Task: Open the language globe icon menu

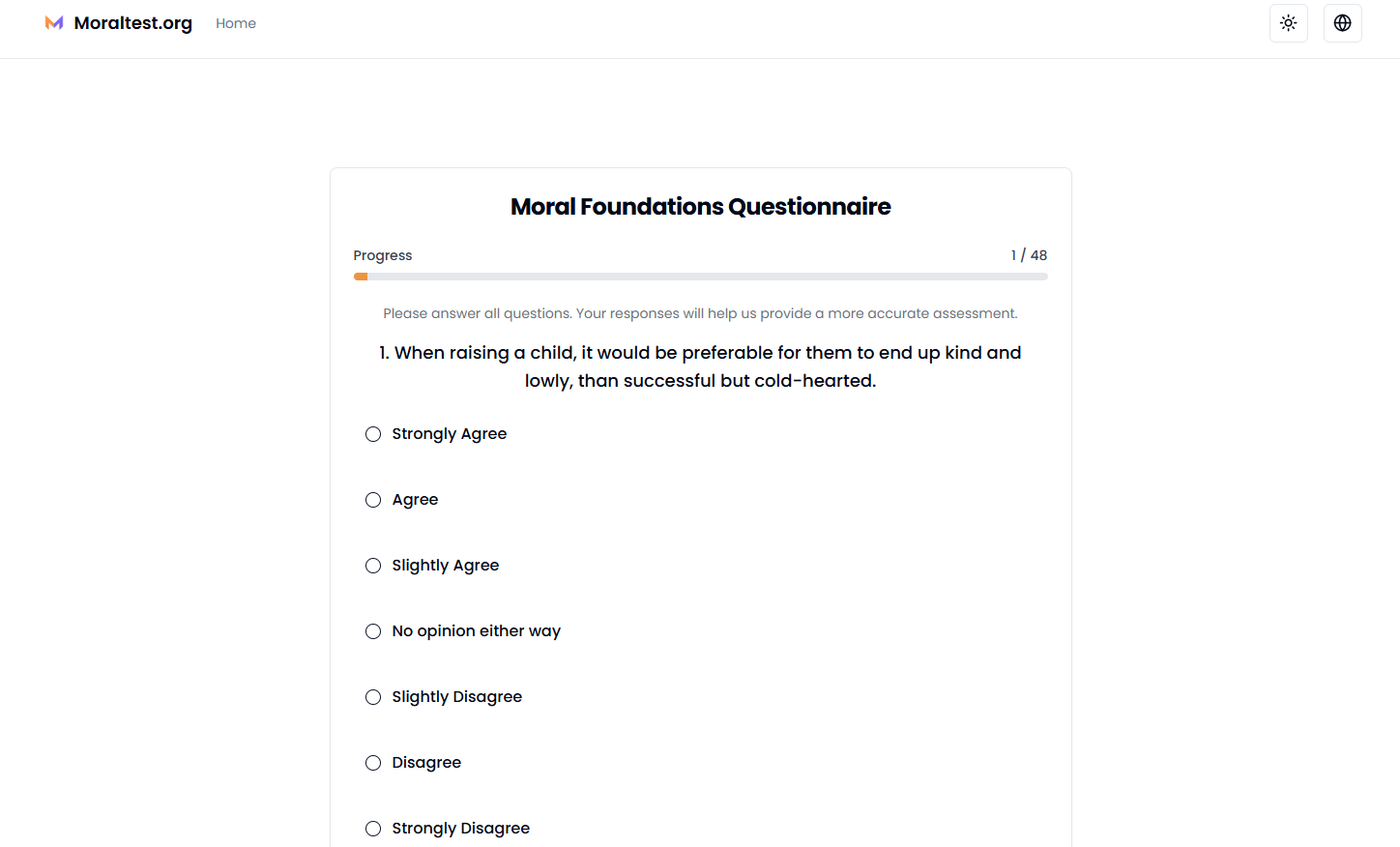Action: 1342,23
